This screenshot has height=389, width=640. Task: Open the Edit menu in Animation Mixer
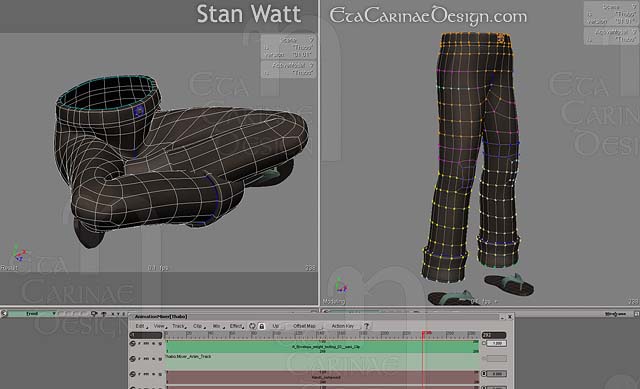tap(140, 326)
